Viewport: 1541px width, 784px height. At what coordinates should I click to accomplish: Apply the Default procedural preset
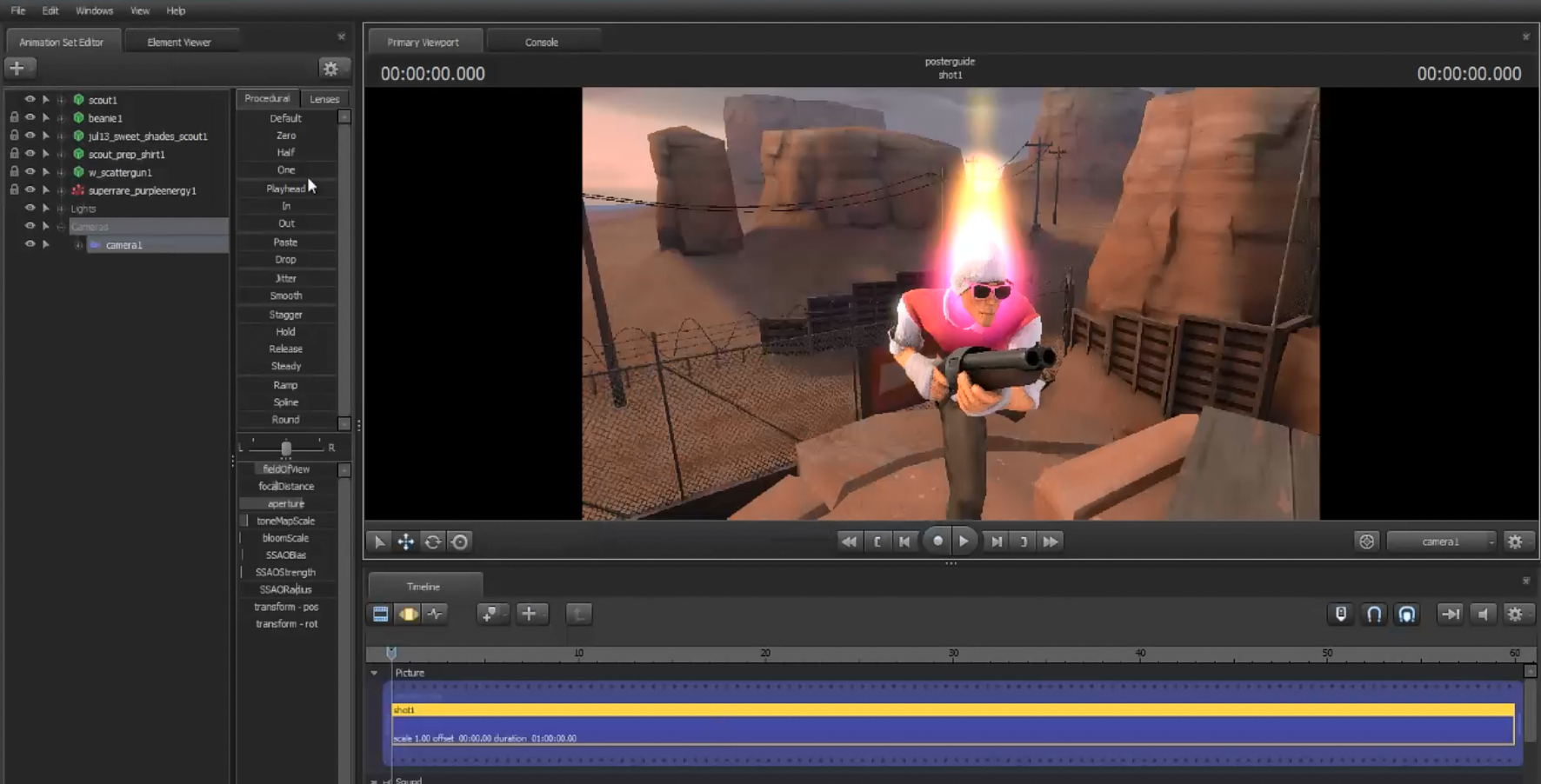click(x=286, y=118)
